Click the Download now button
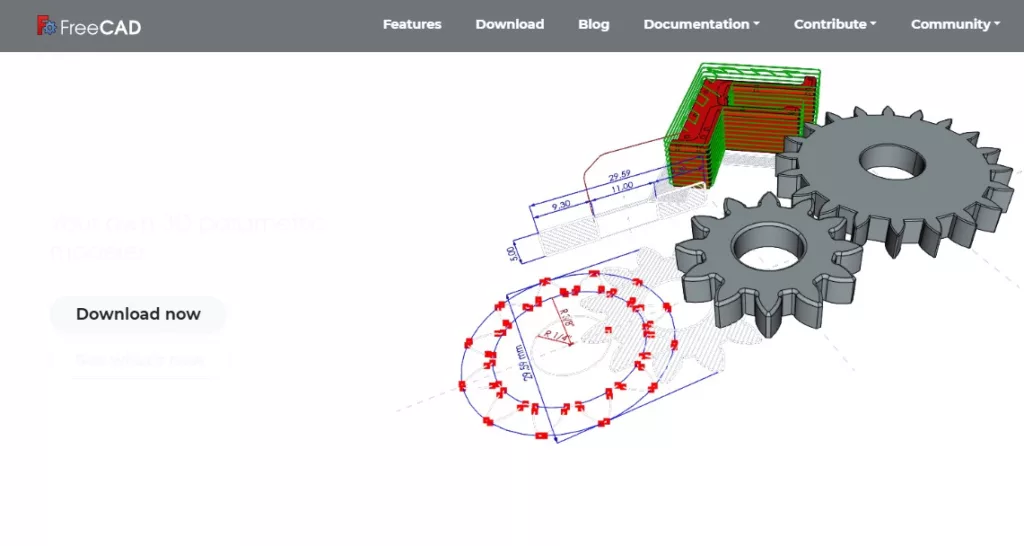This screenshot has height=546, width=1024. [x=138, y=314]
